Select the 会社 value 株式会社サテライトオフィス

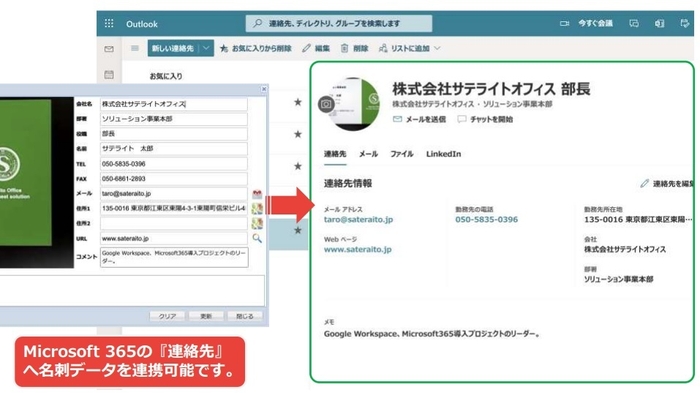coord(625,250)
